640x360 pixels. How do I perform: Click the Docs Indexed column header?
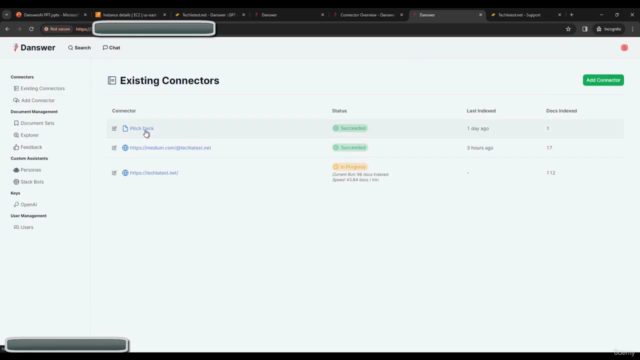(x=561, y=111)
